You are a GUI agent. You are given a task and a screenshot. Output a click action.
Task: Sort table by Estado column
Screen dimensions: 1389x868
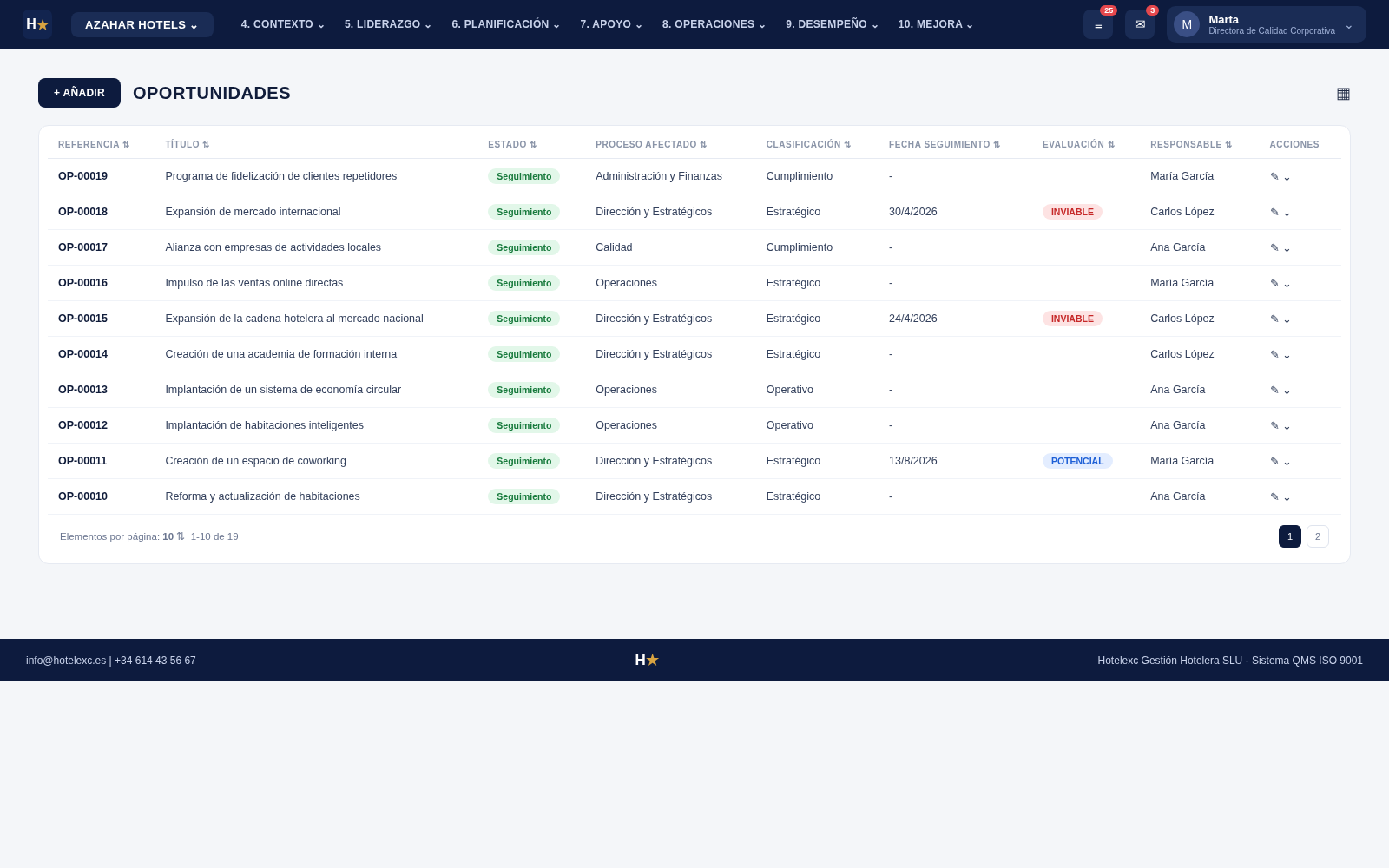coord(512,145)
